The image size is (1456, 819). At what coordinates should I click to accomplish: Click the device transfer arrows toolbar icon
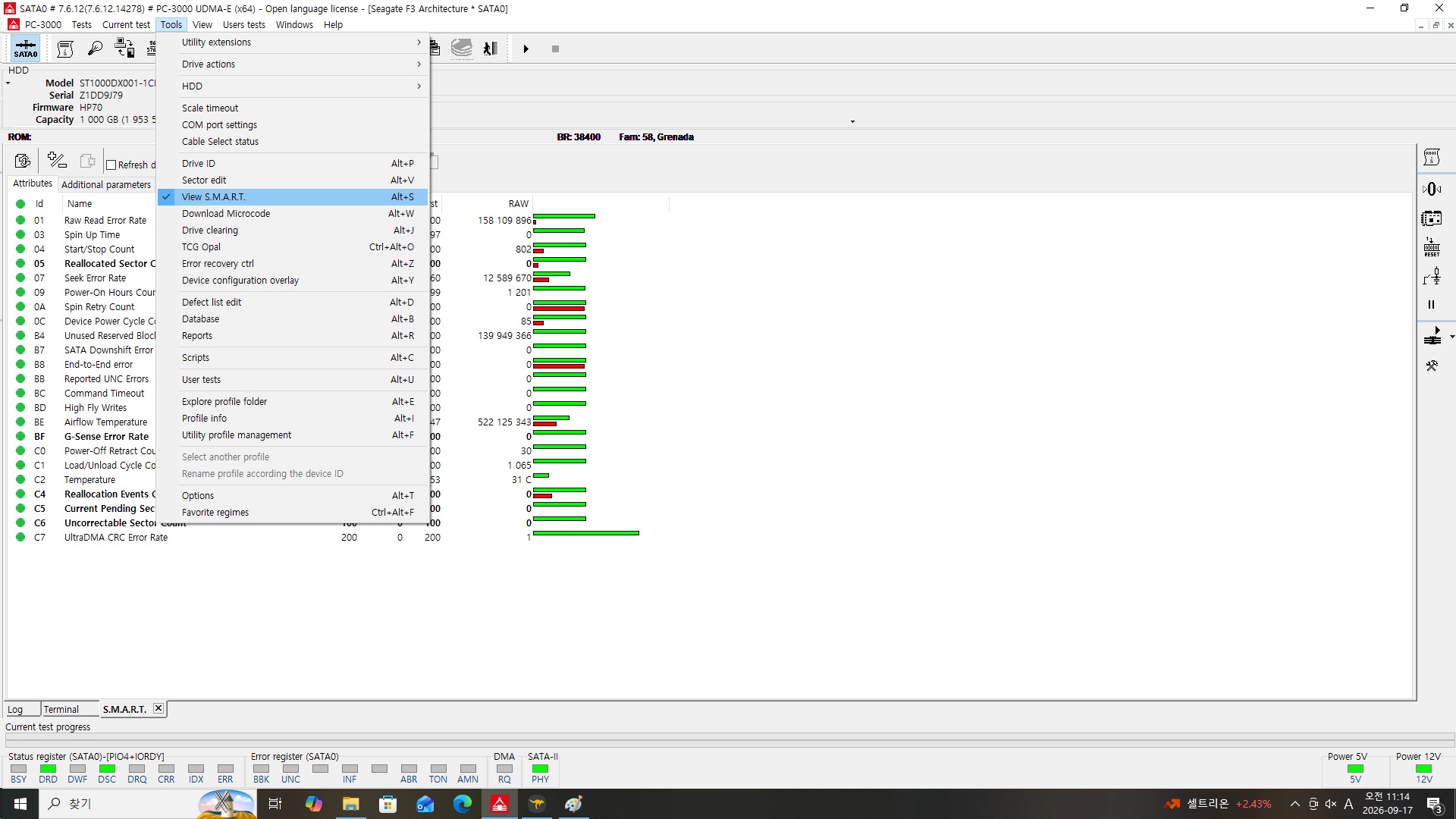tap(124, 49)
